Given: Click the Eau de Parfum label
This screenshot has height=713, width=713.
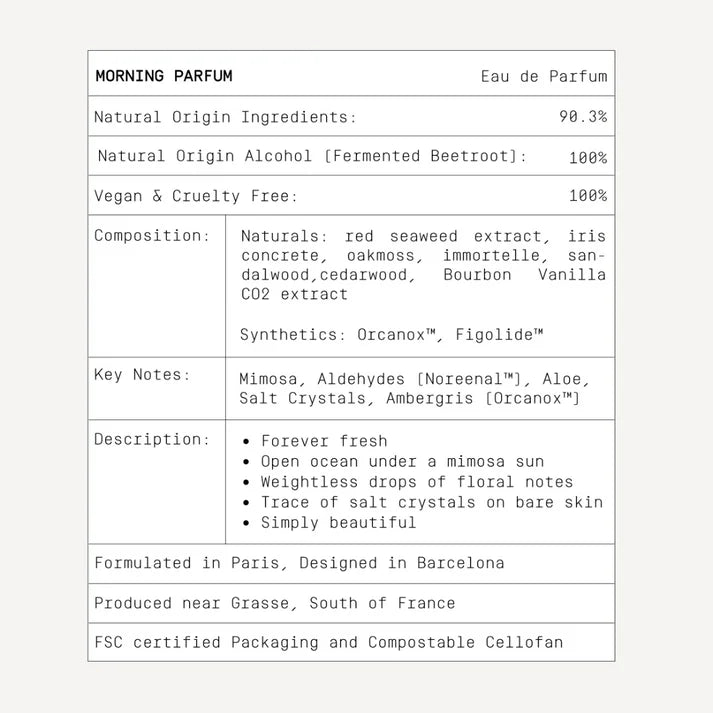Looking at the screenshot, I should click(543, 76).
